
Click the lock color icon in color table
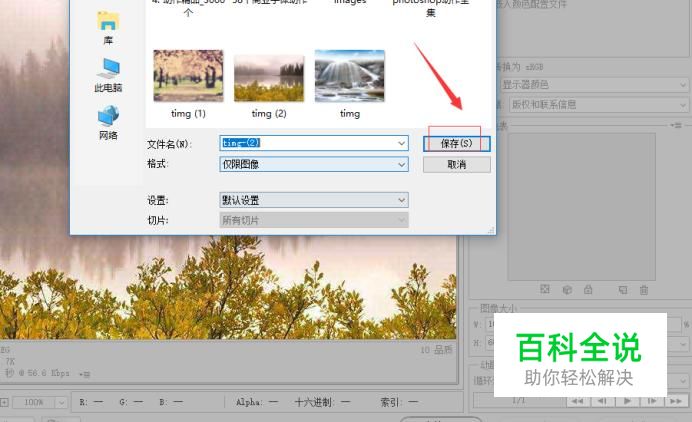(588, 290)
